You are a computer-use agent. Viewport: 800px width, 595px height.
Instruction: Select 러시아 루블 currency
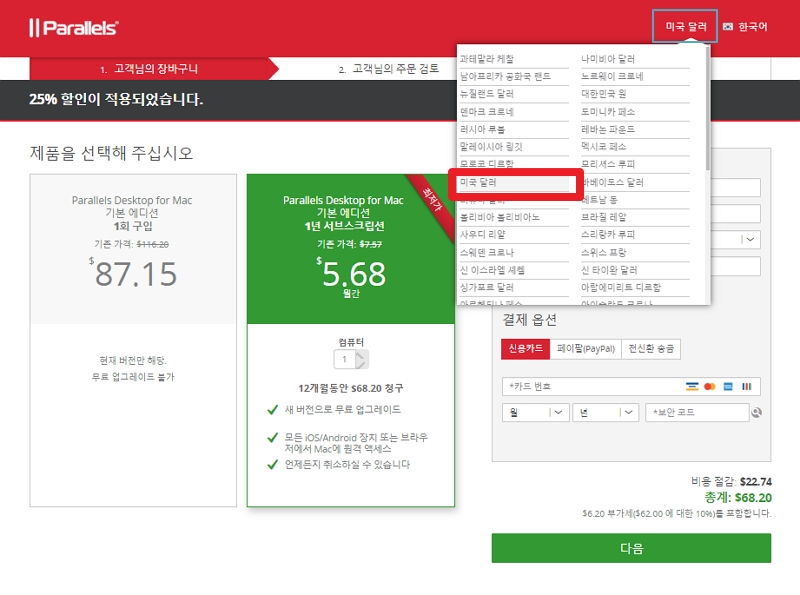[513, 129]
